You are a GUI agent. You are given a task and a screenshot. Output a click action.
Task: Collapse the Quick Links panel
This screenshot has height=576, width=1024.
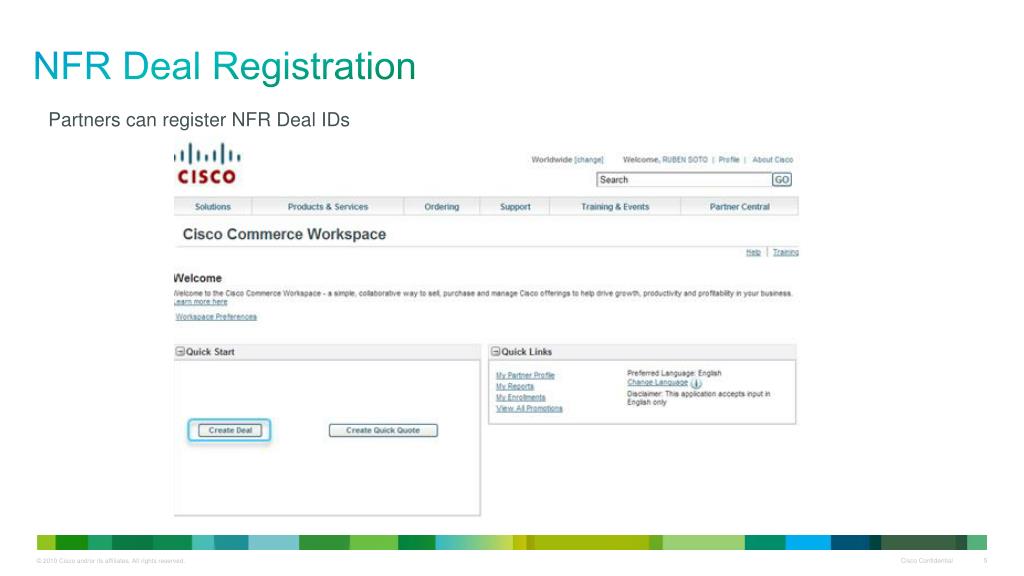(x=495, y=351)
